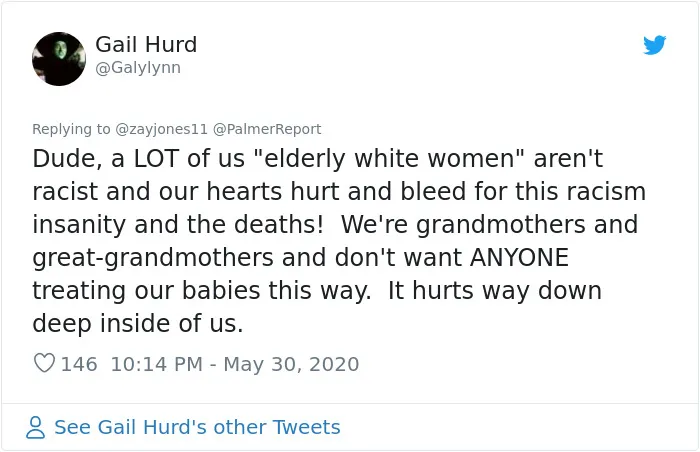
Task: See Gail Hurd's other Tweets
Action: click(x=197, y=427)
